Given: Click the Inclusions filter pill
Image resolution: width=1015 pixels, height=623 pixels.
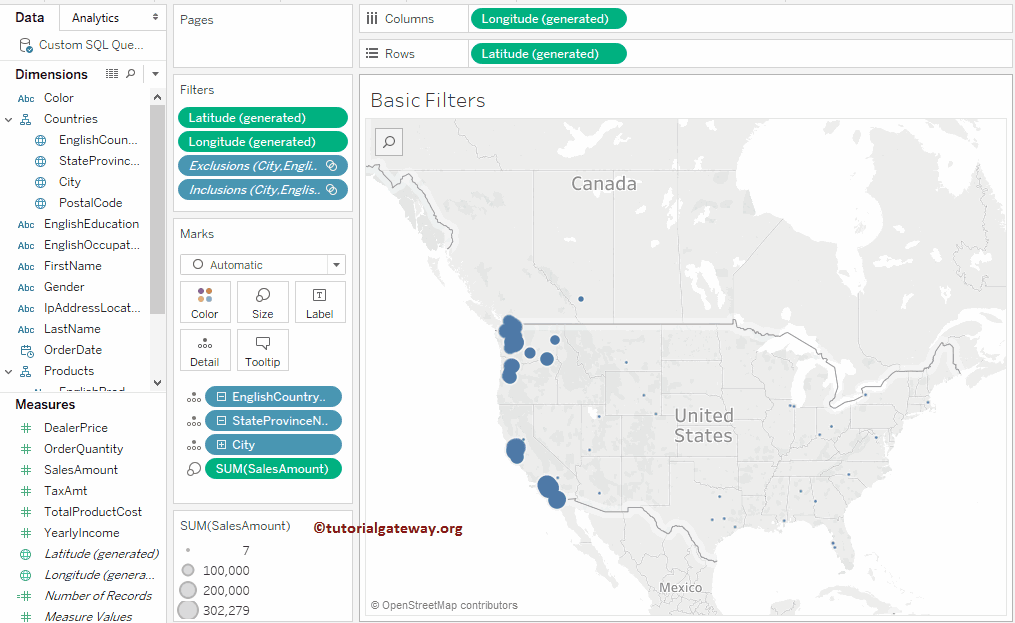Looking at the screenshot, I should point(263,190).
